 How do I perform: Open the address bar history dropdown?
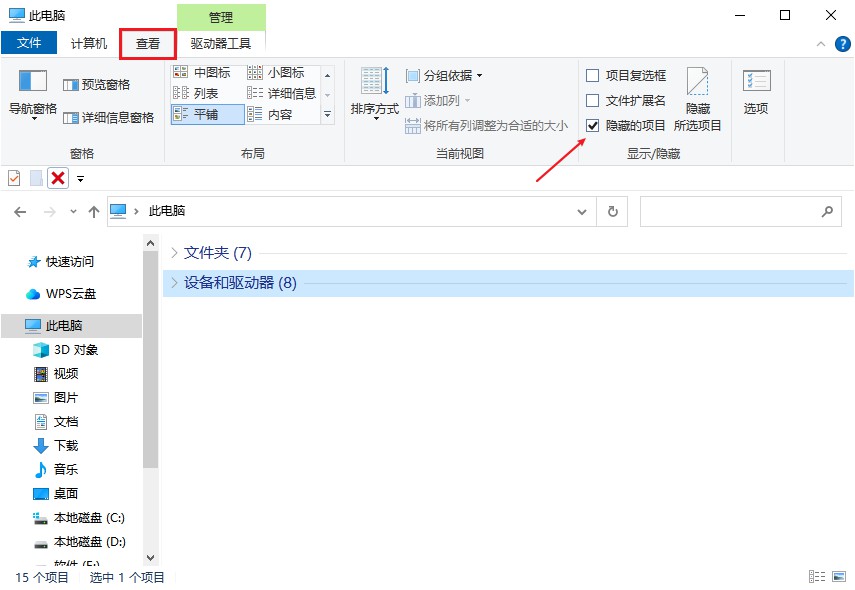[x=582, y=212]
